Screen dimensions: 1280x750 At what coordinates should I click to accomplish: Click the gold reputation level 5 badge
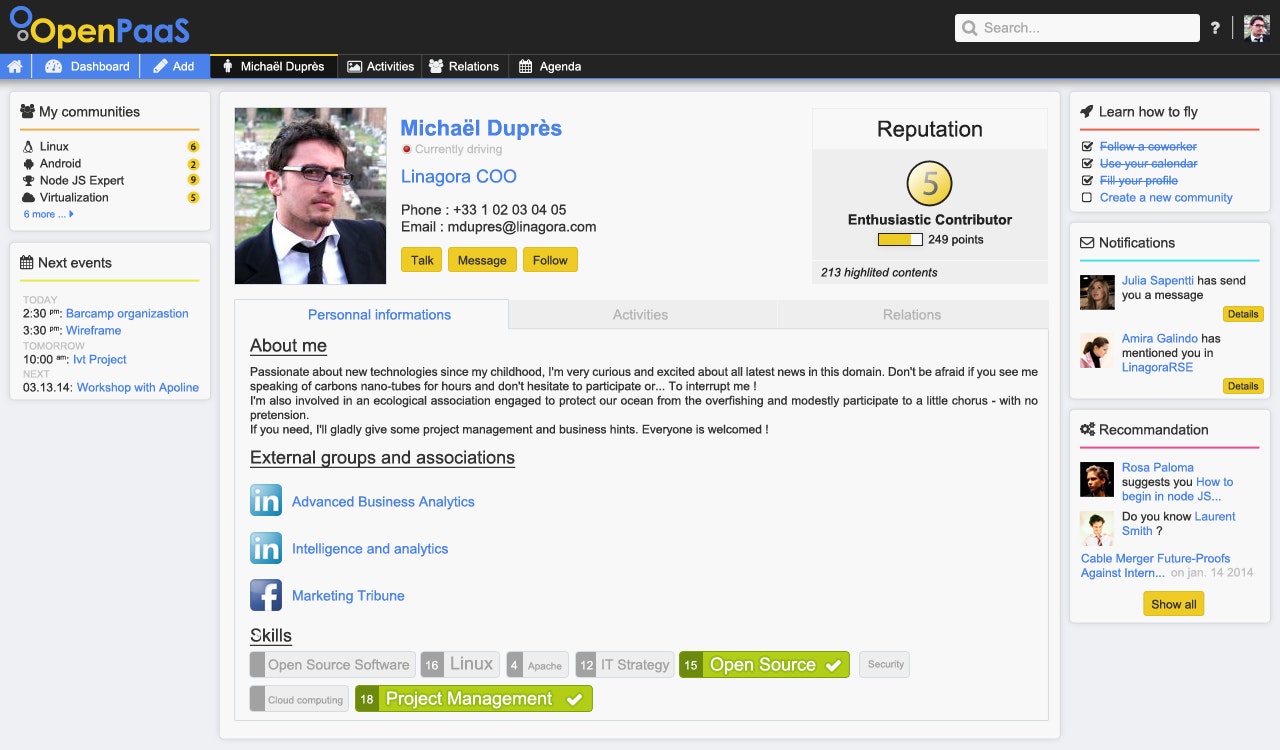click(929, 184)
